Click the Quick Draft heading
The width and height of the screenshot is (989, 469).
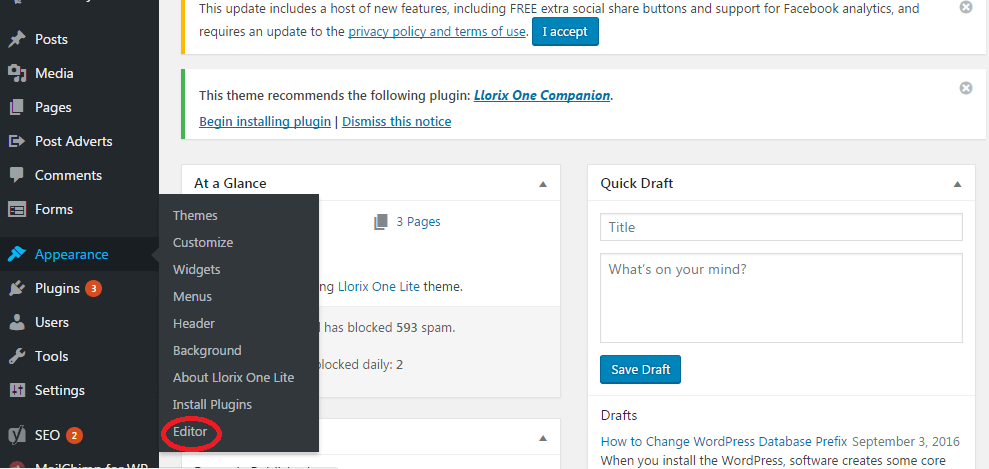[637, 183]
